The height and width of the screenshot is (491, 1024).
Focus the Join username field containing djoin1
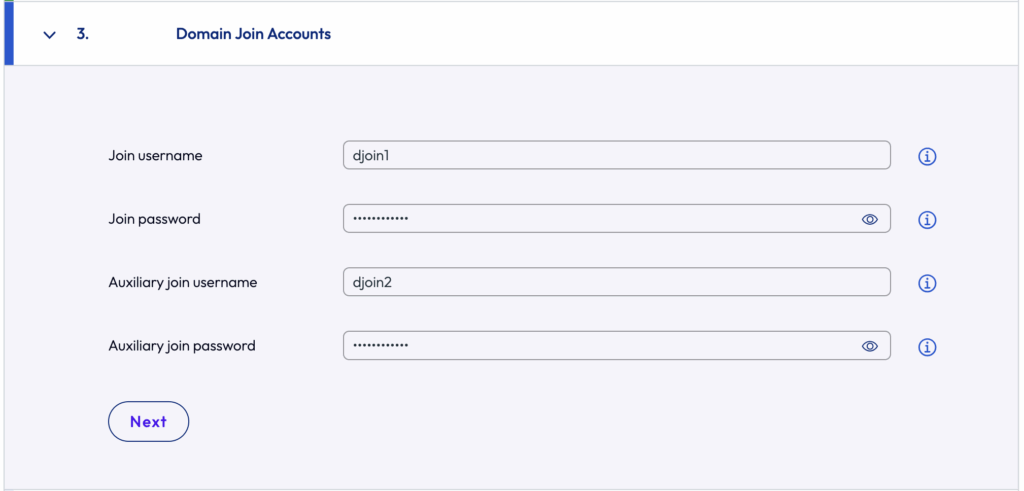click(x=600, y=155)
